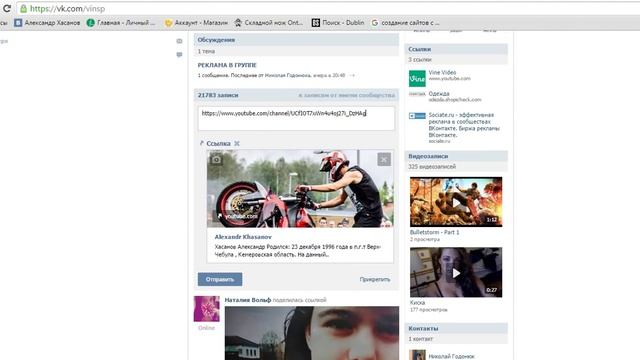Open the Контакты section header

[x=456, y=329]
